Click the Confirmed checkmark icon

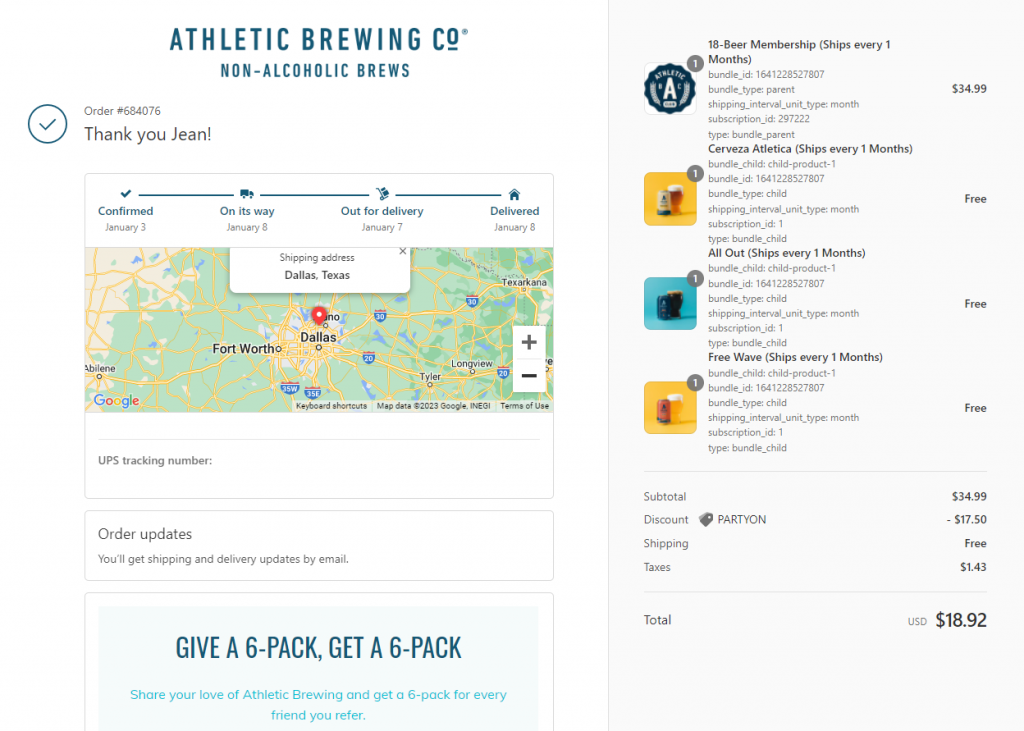125,195
